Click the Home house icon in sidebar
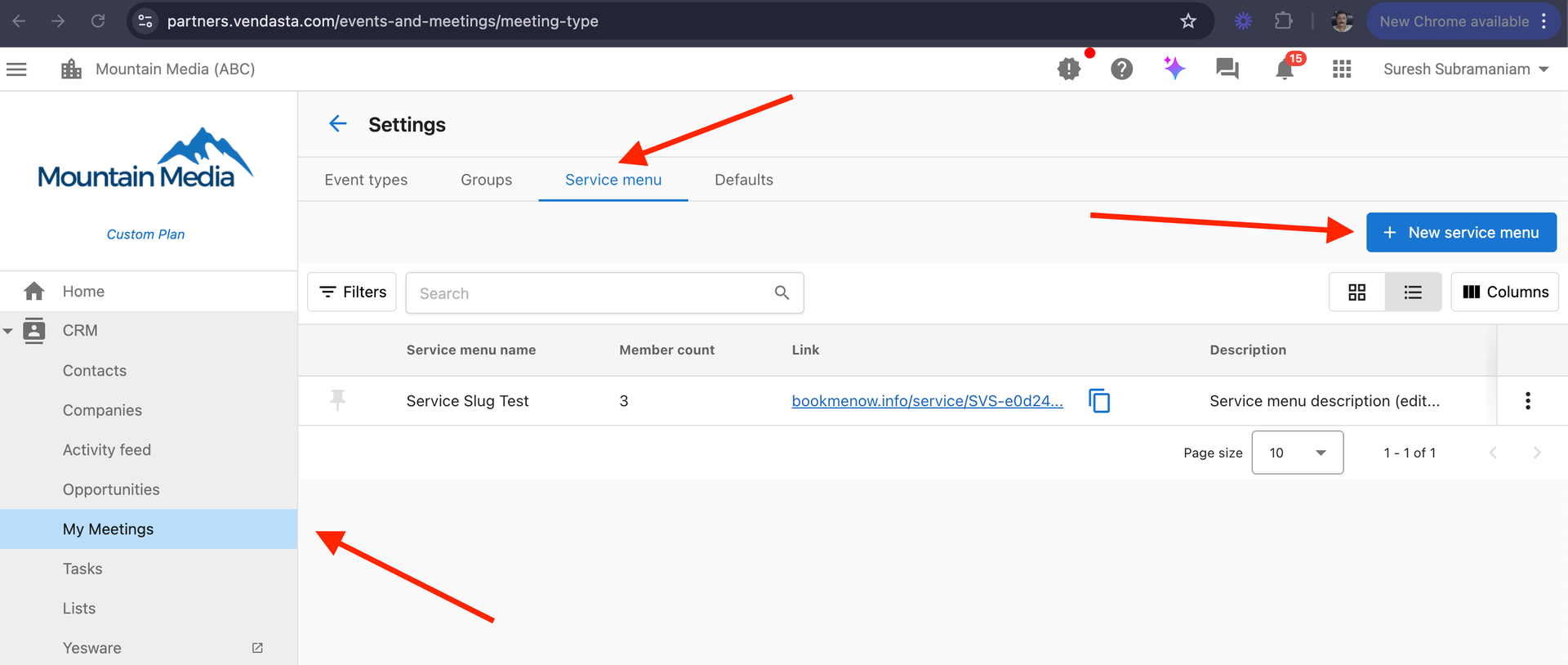1568x665 pixels. pyautogui.click(x=34, y=291)
